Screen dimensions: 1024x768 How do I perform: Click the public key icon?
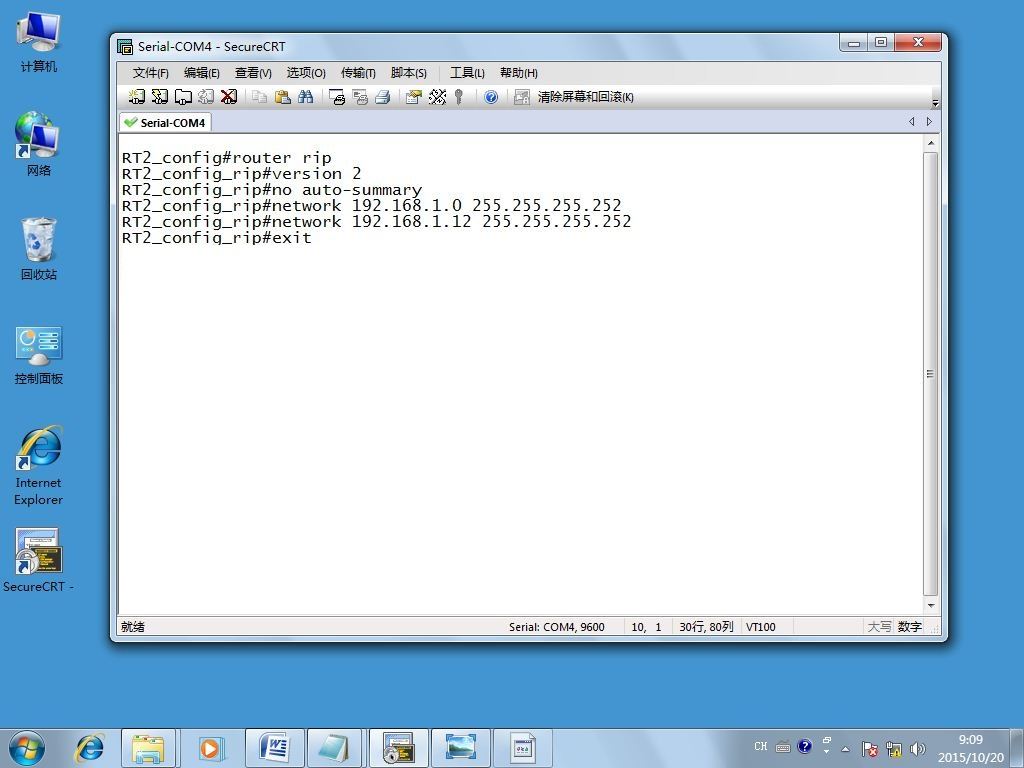click(459, 97)
